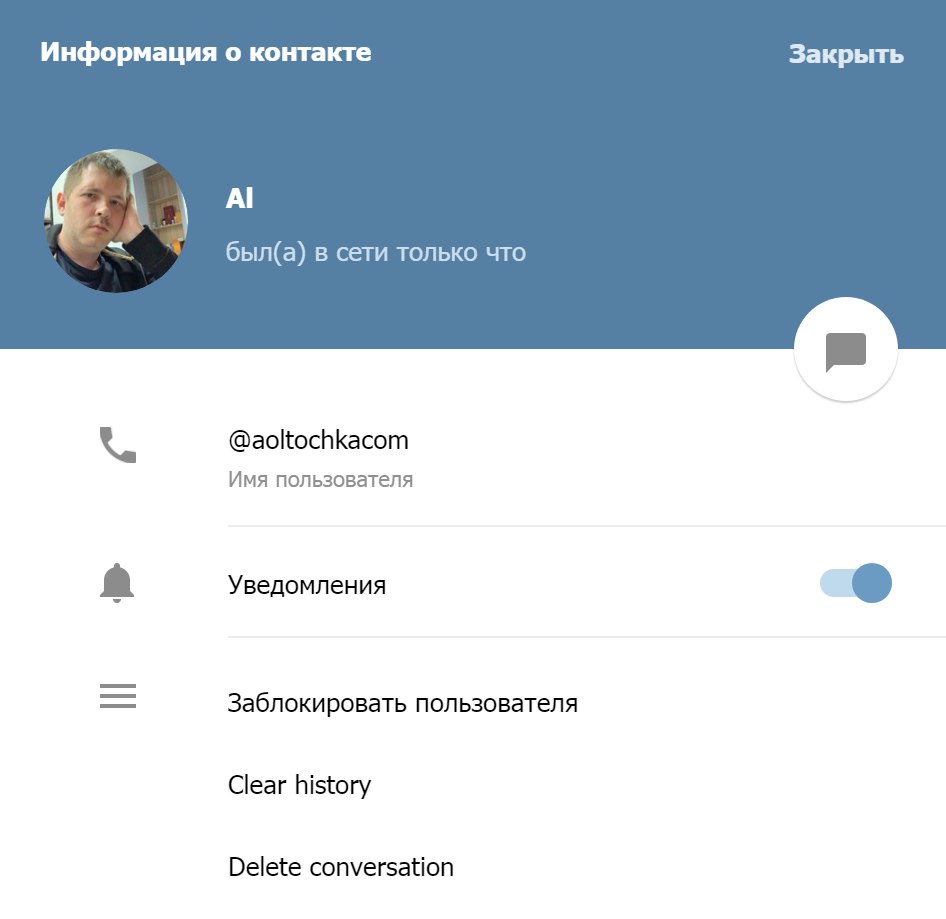This screenshot has height=919, width=946.
Task: Click the Уведомления label text
Action: click(306, 585)
